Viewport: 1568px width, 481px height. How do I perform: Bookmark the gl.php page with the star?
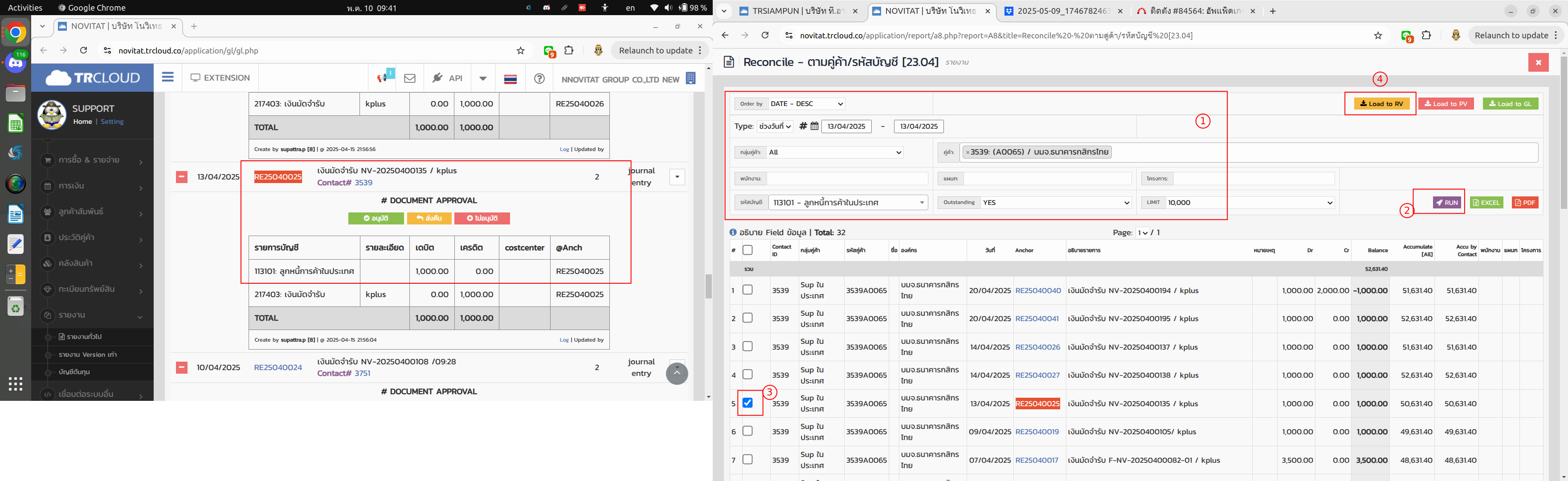coord(520,50)
